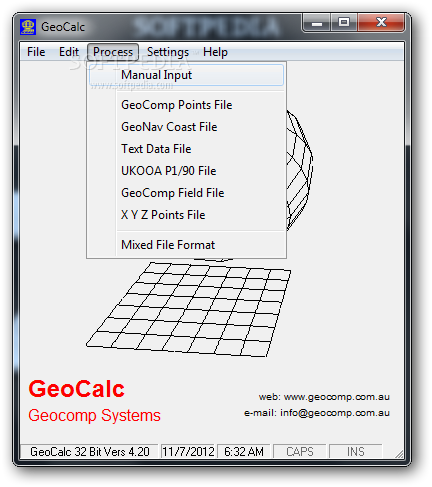Open the Help menu
The image size is (432, 487).
point(215,52)
